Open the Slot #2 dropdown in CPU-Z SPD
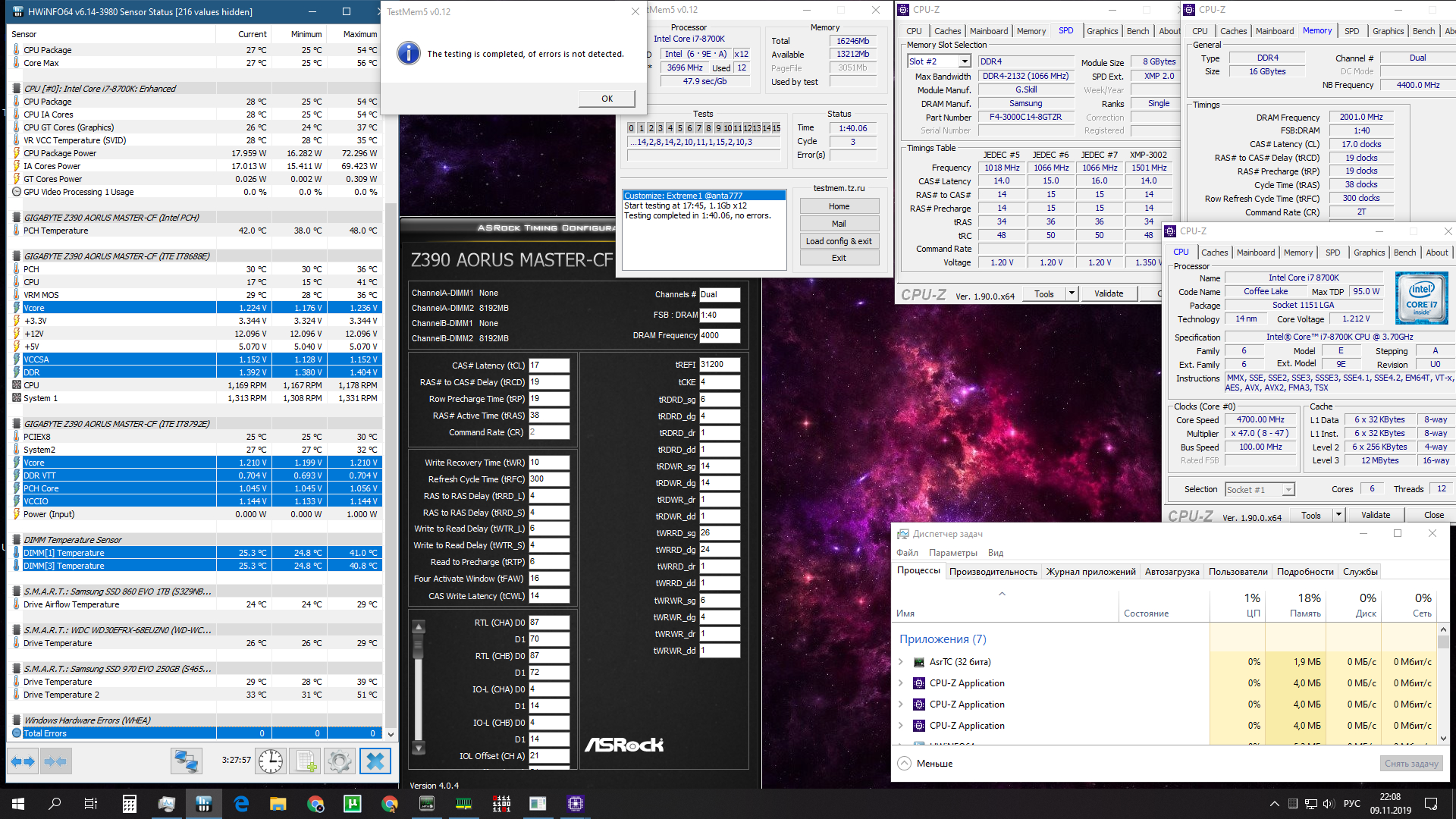The height and width of the screenshot is (819, 1456). point(965,61)
